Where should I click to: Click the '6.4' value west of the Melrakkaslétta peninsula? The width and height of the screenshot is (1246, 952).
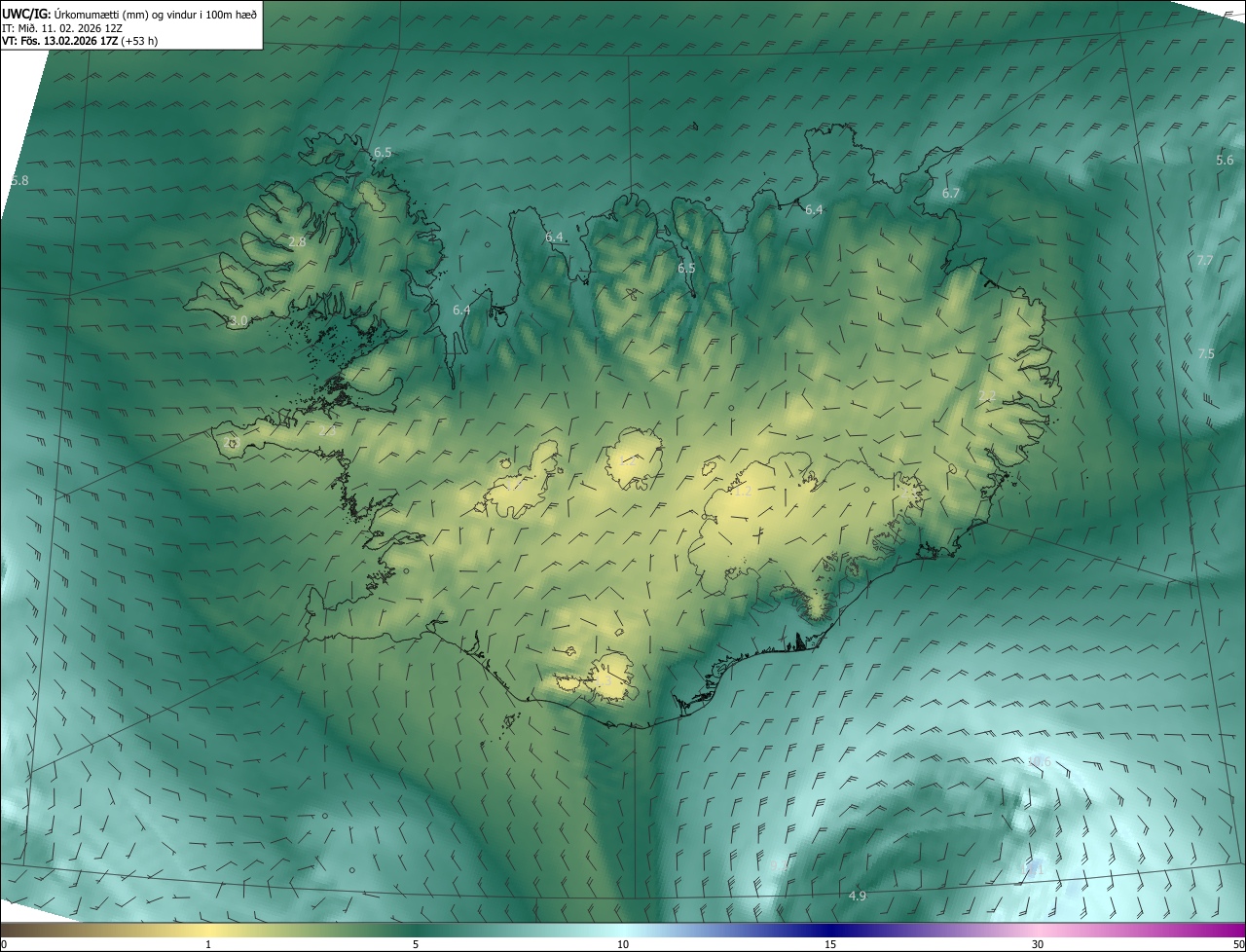pyautogui.click(x=814, y=210)
